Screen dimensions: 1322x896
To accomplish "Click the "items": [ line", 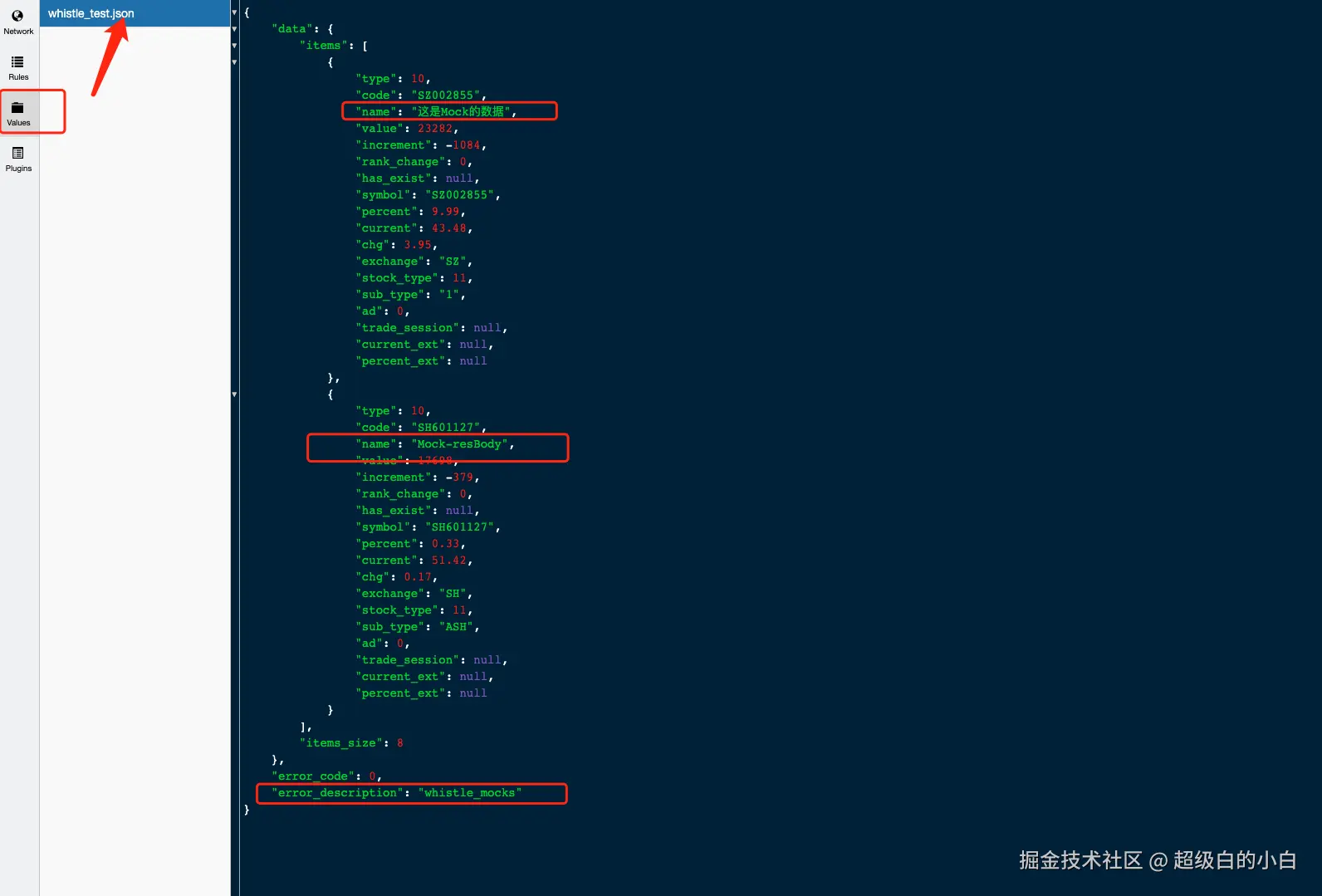I will coord(334,46).
